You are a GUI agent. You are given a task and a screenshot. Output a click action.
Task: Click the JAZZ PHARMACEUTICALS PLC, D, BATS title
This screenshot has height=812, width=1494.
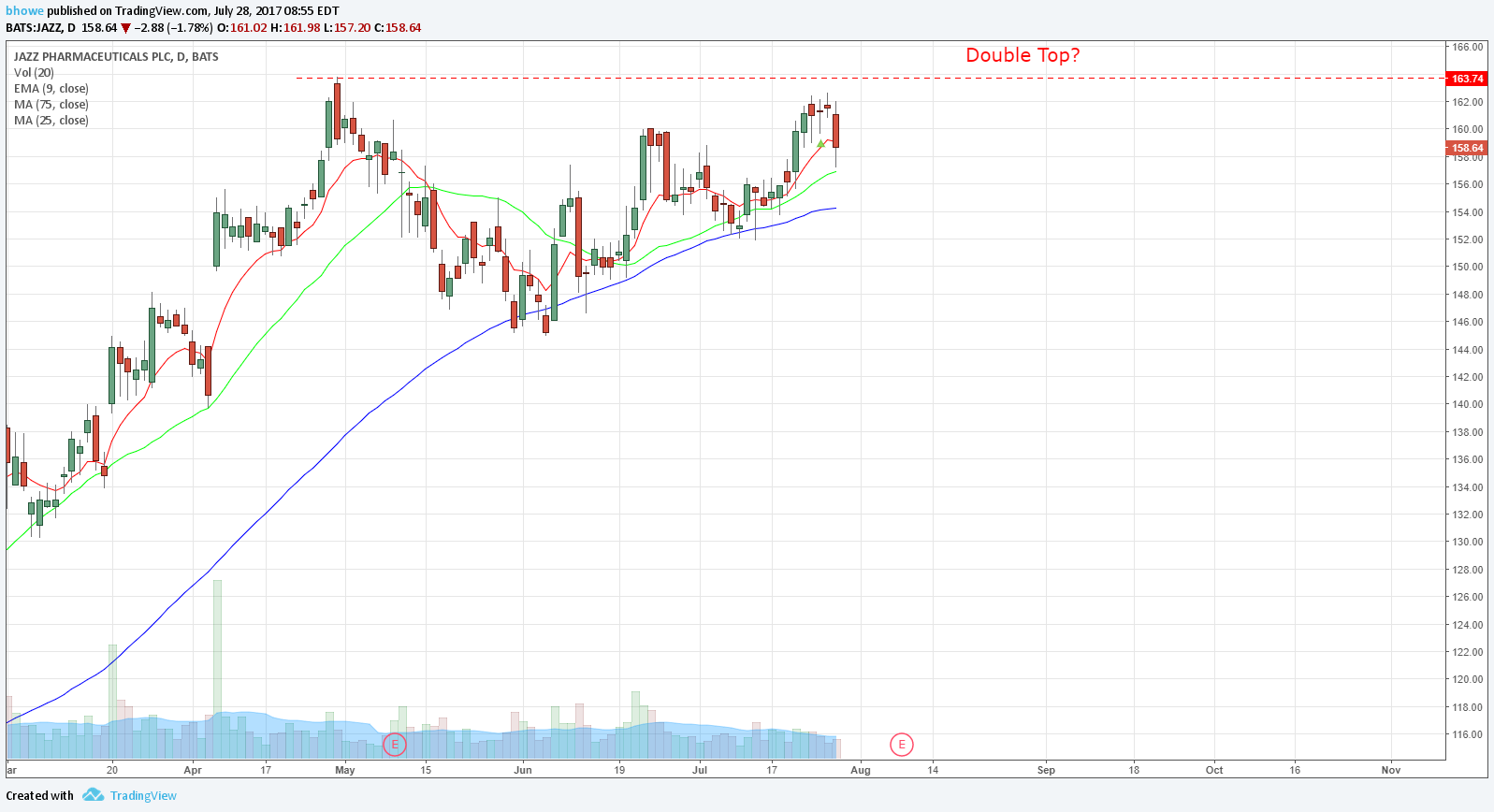[x=116, y=56]
